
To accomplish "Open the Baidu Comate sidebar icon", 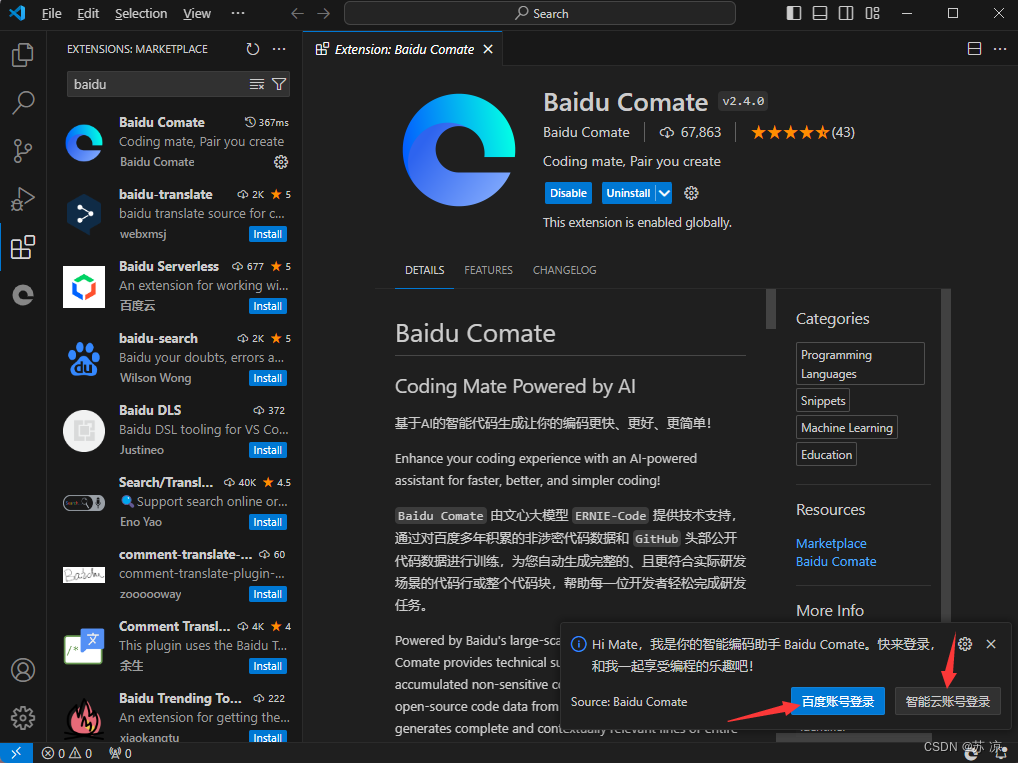I will tap(23, 295).
